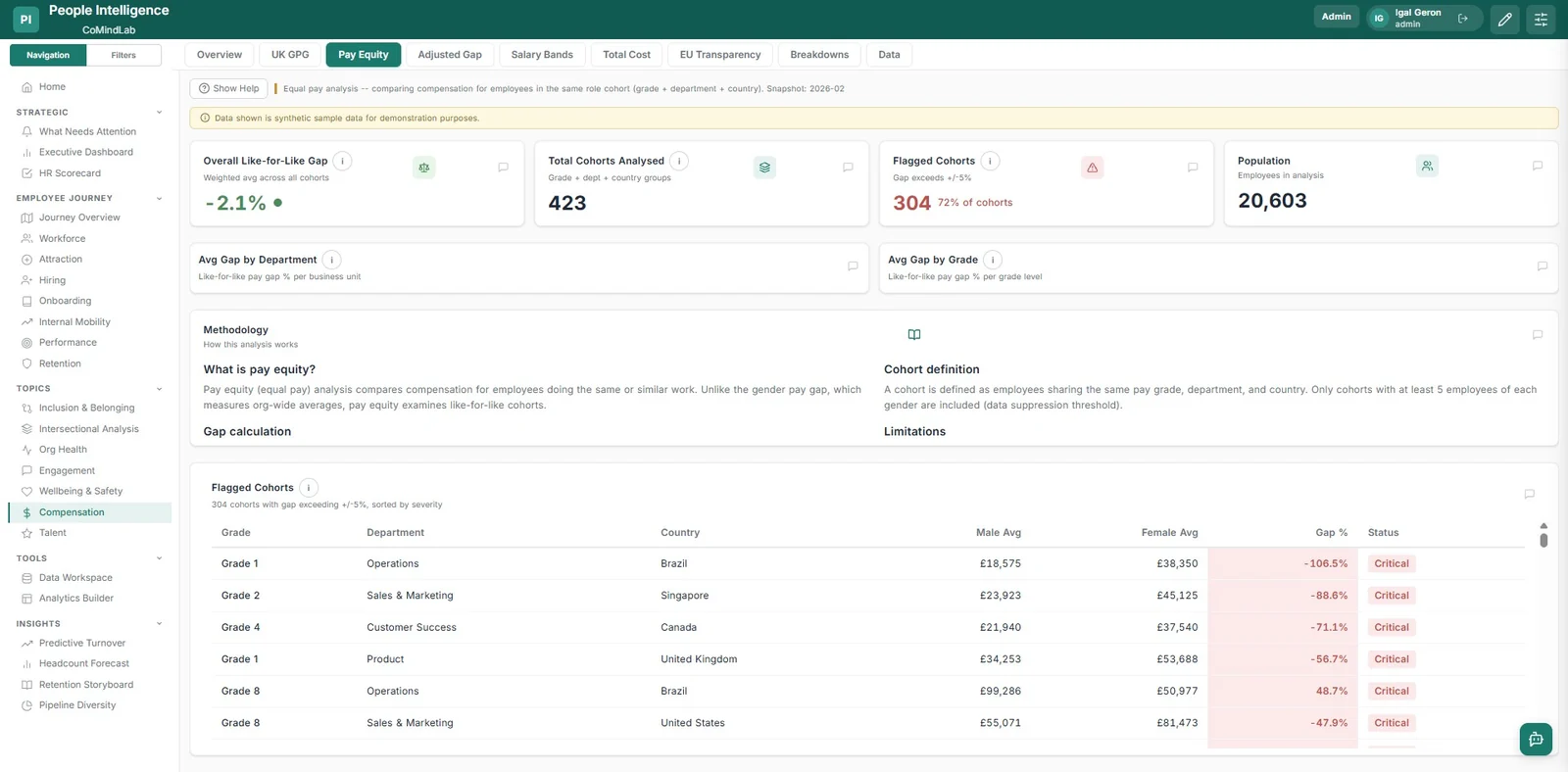
Task: Click the Admin button in header
Action: tap(1336, 17)
